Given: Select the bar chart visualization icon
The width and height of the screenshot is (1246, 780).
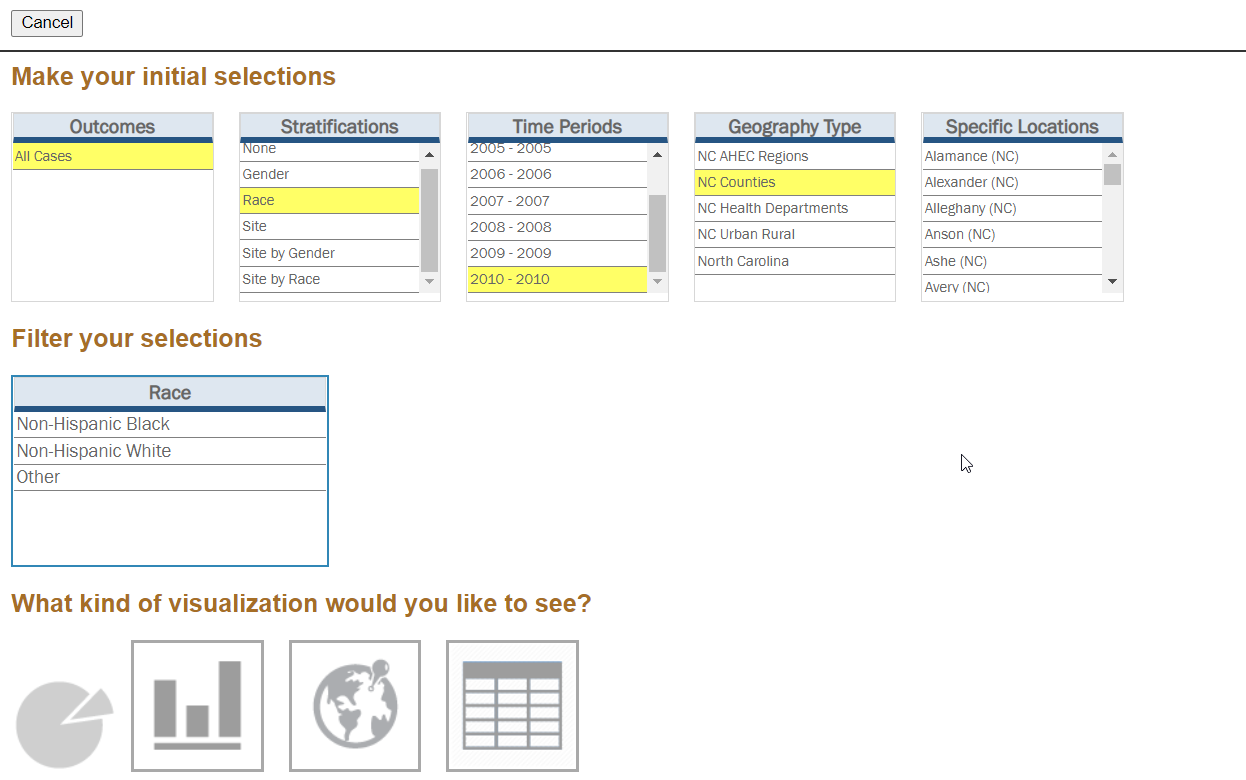Looking at the screenshot, I should [197, 706].
